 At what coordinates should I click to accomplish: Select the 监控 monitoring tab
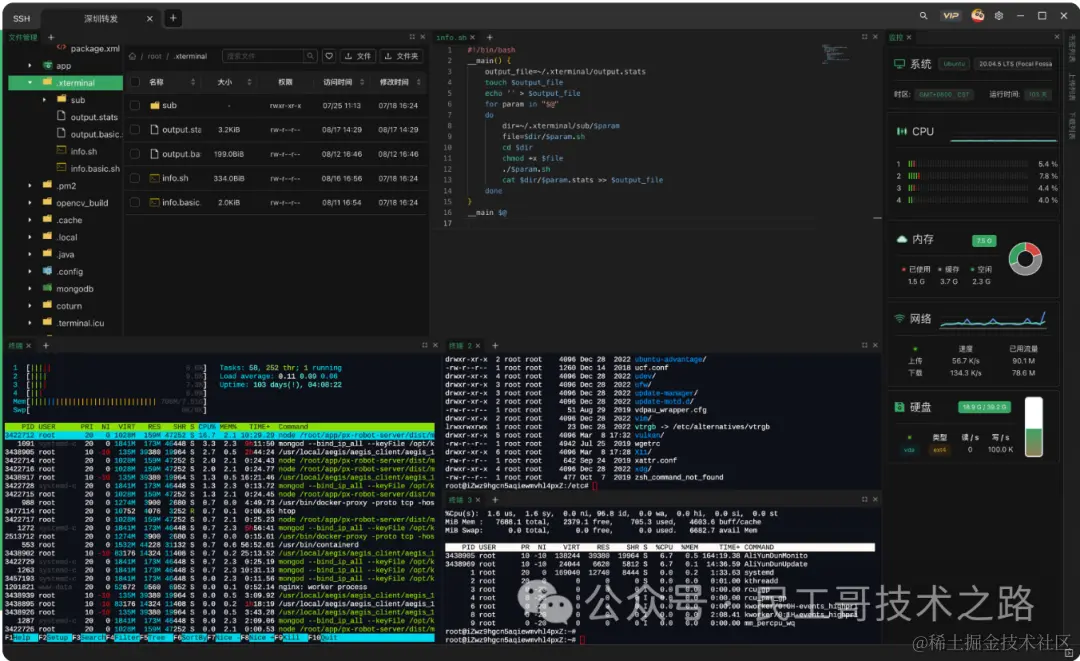click(x=895, y=37)
